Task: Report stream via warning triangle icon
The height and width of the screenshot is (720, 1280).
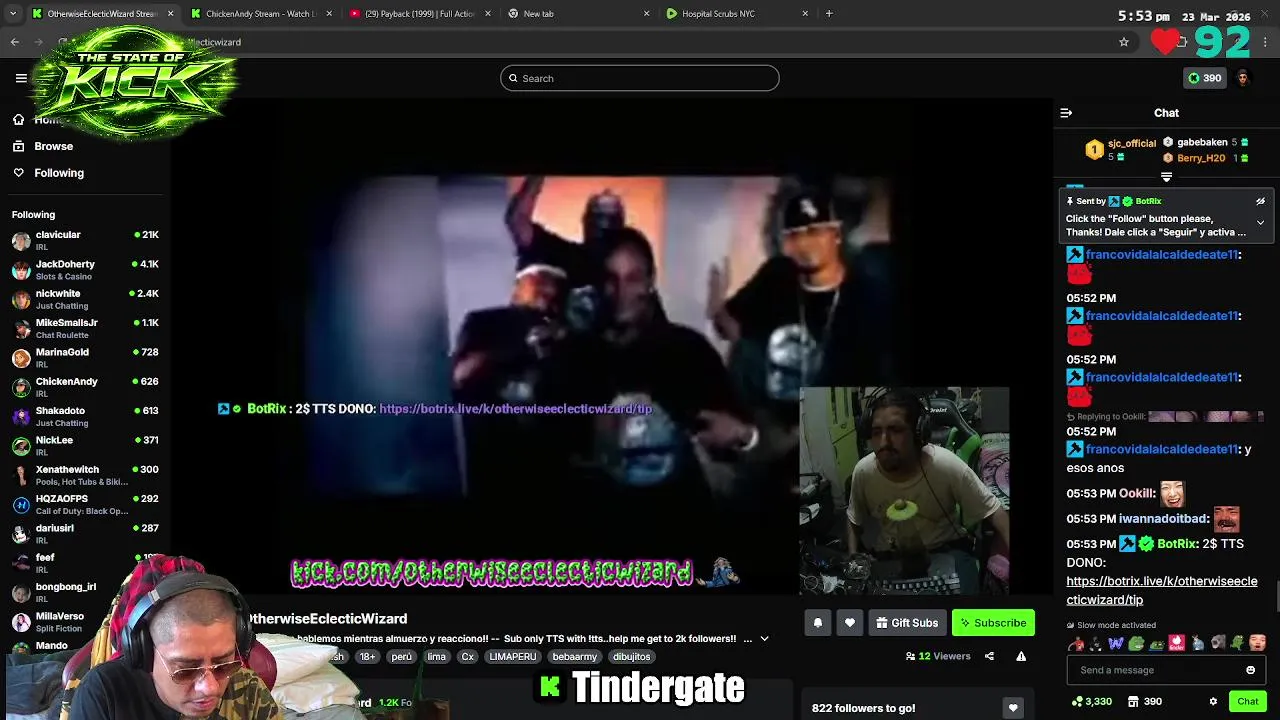Action: (1021, 656)
